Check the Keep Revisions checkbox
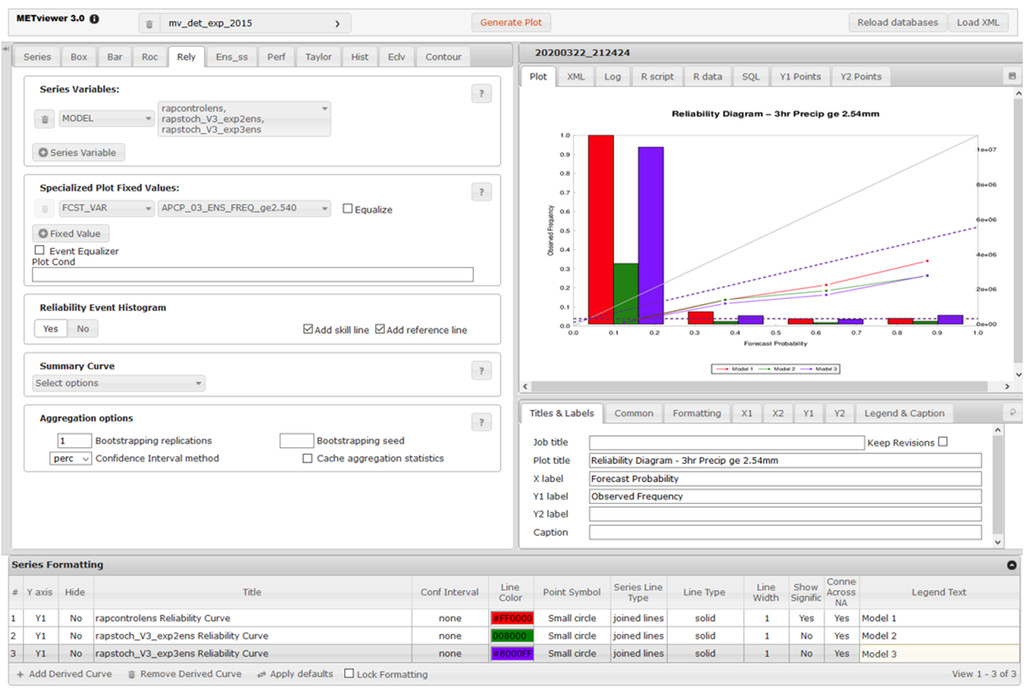 point(941,441)
